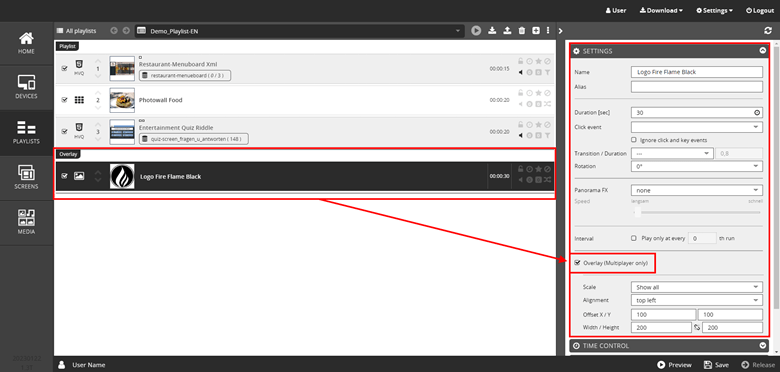Open the Settings menu in top bar
Viewport: 780px width, 372px height.
pyautogui.click(x=714, y=10)
